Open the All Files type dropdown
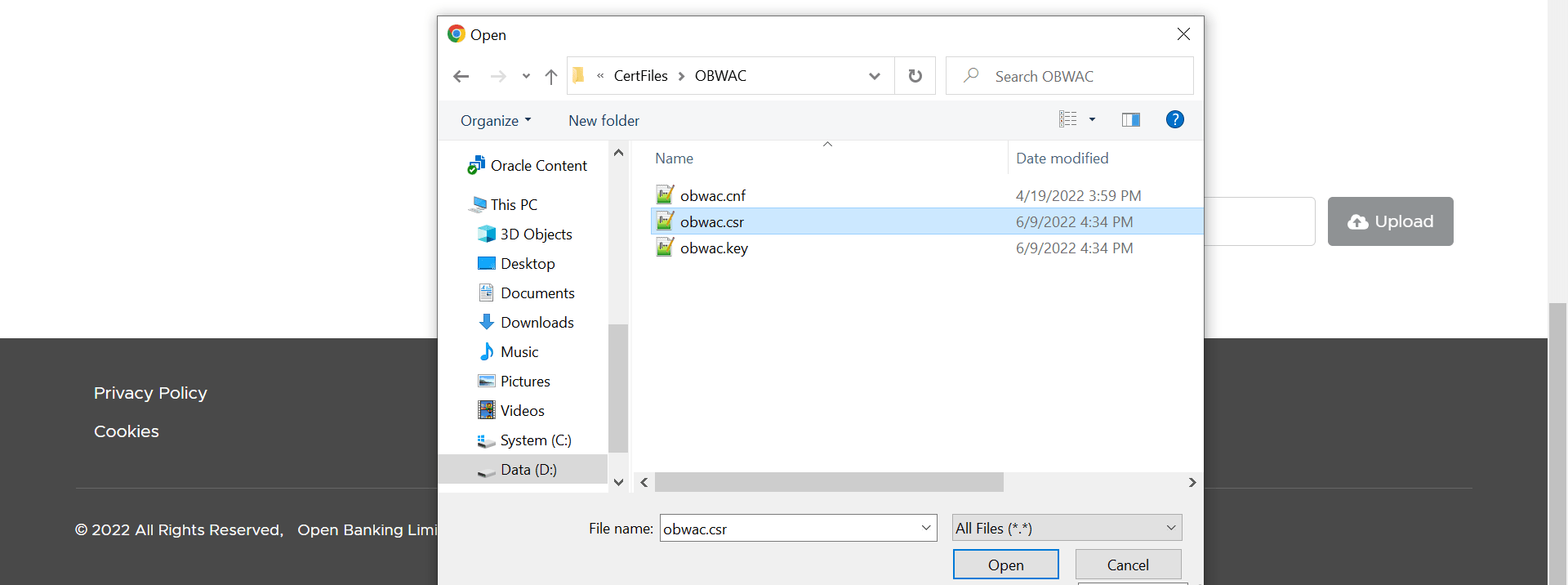 tap(1067, 528)
